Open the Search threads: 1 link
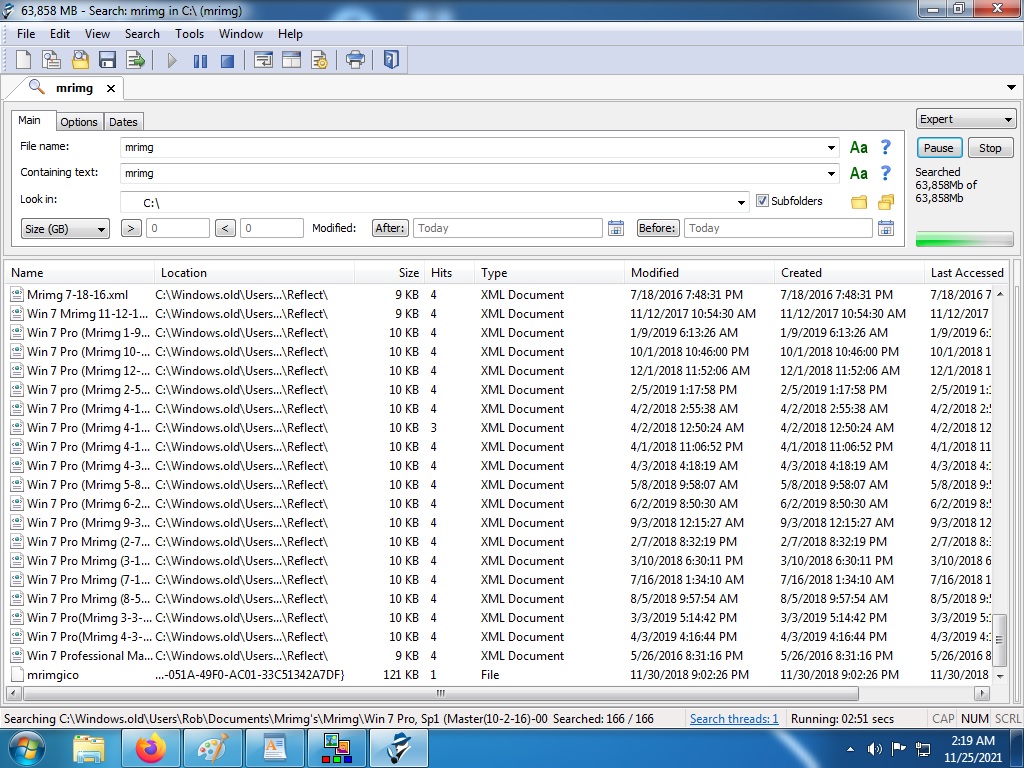 click(734, 719)
